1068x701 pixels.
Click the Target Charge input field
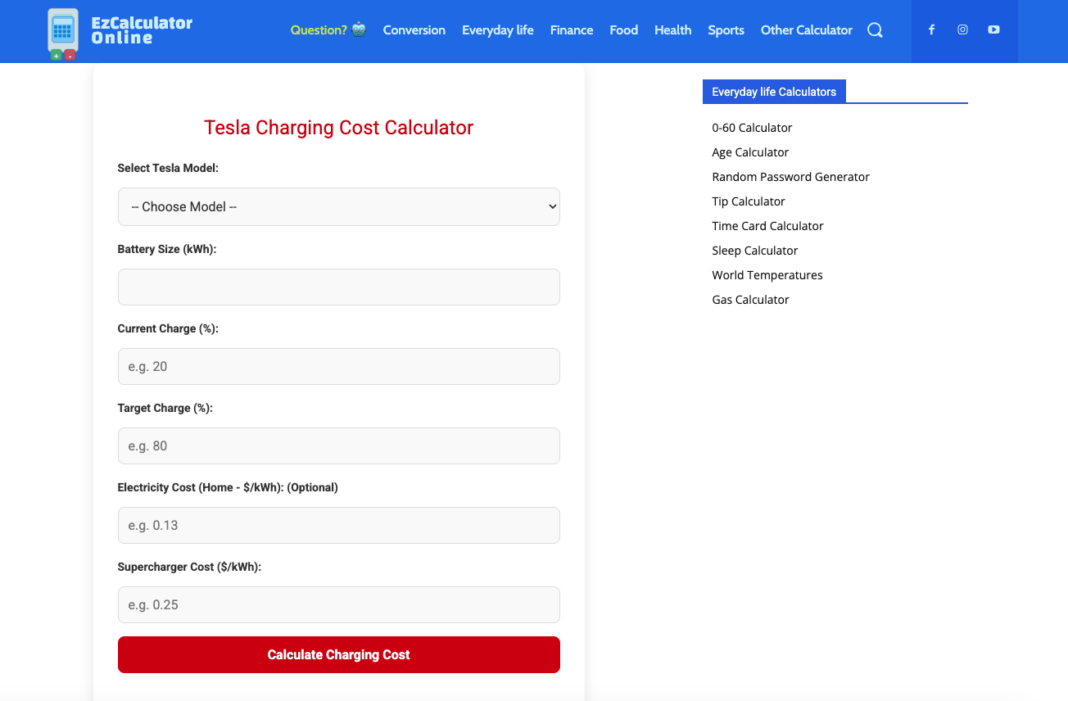coord(338,445)
